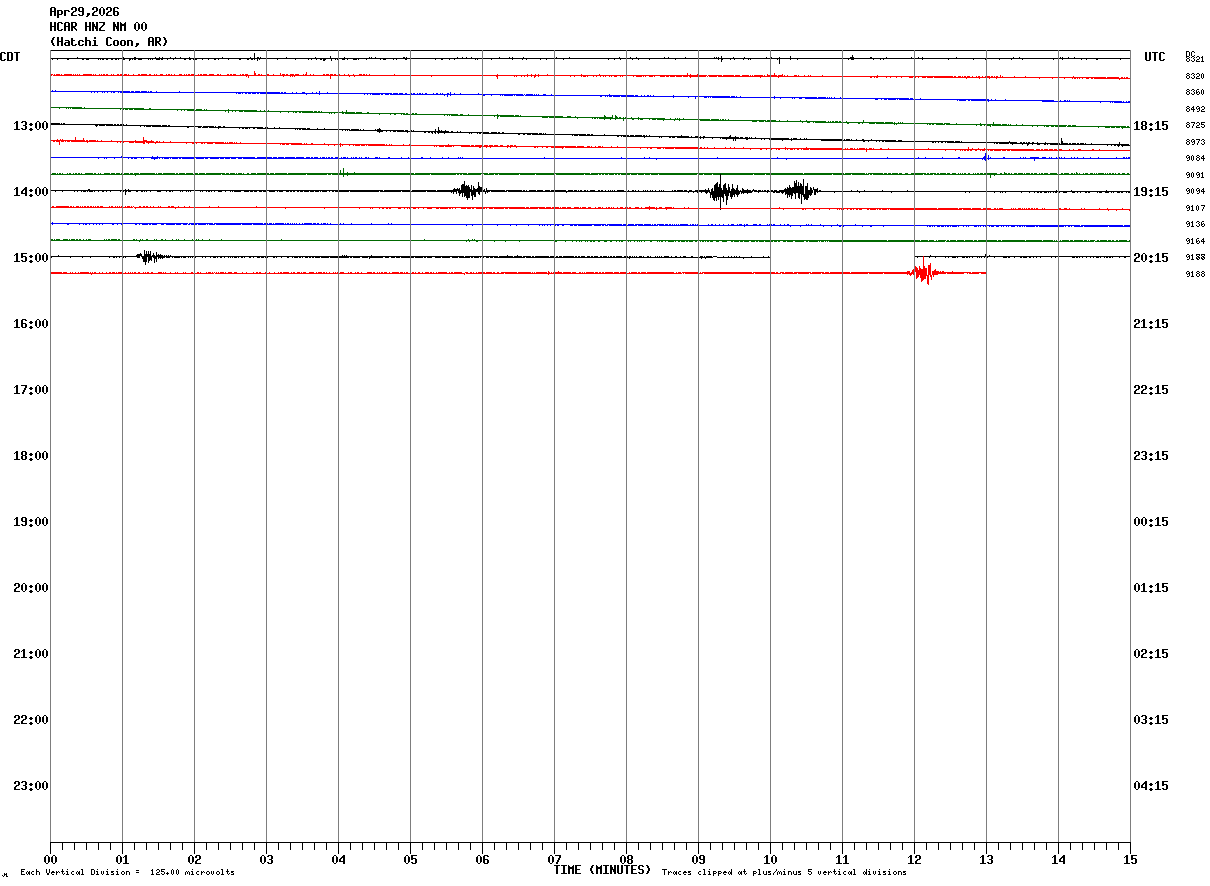Click the 20:15 UTC time label
Screen dimensions: 1210x886
1151,257
